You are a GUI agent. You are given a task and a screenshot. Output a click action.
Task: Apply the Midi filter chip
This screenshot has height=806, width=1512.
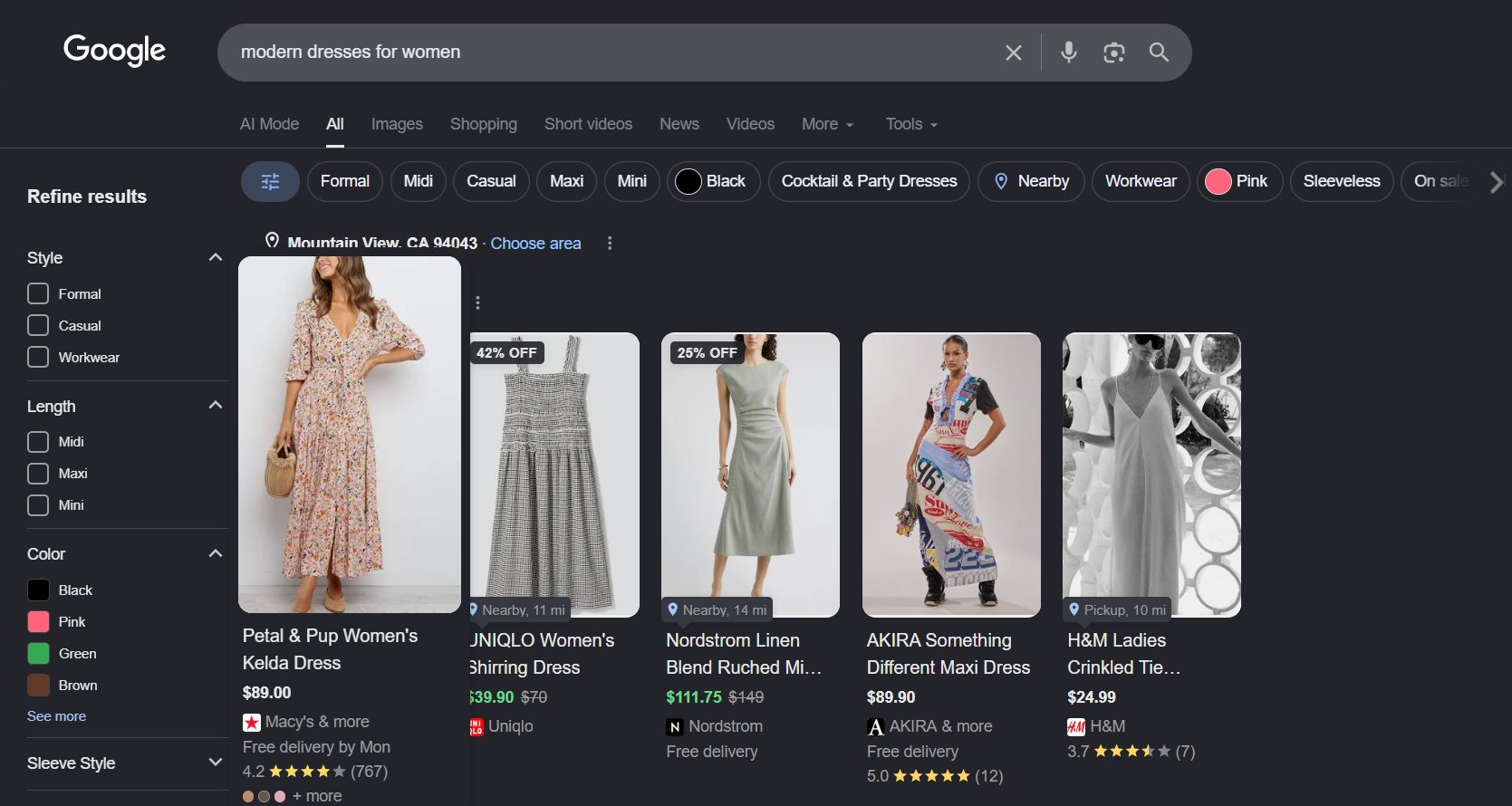[x=419, y=181]
